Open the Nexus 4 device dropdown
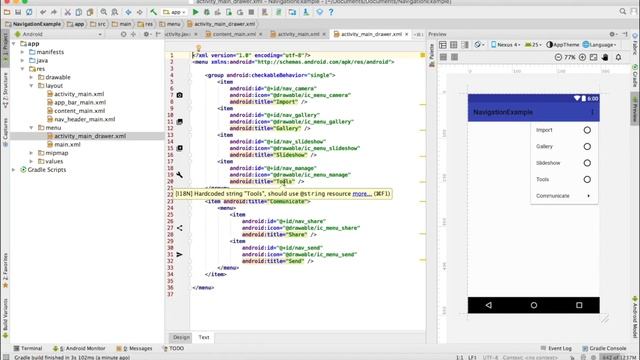640x360 pixels. tap(505, 44)
